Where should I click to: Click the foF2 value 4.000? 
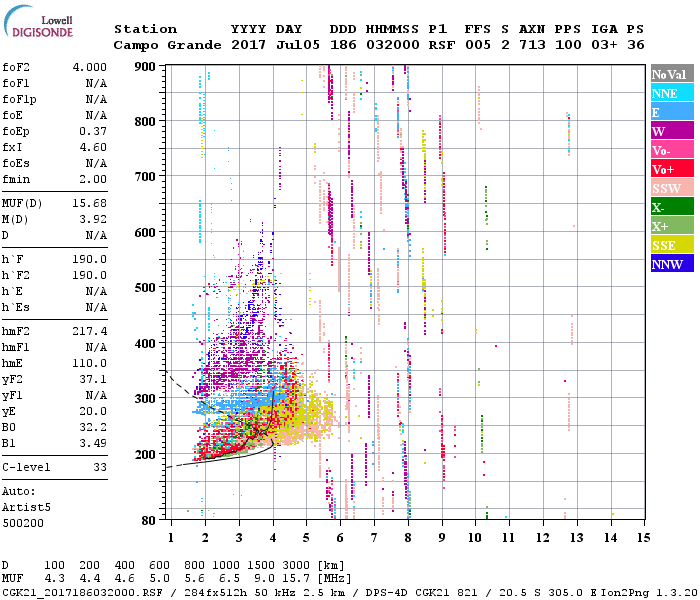(89, 67)
